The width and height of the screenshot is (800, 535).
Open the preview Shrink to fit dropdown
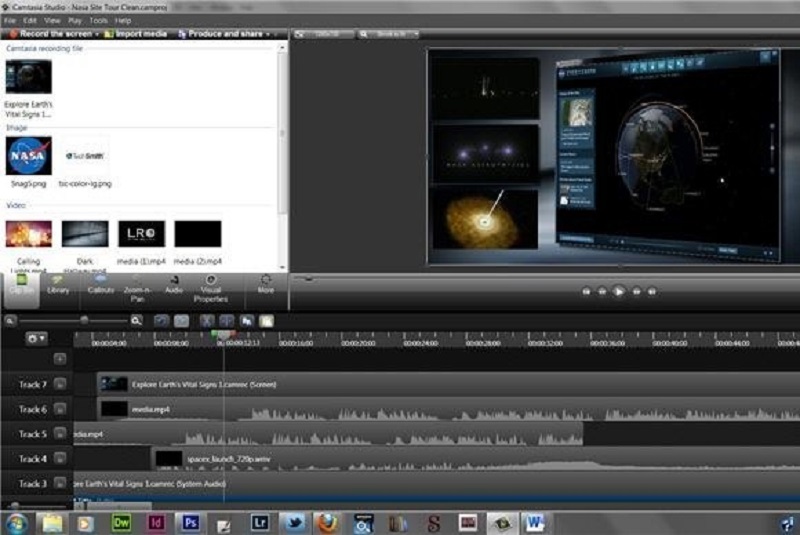pyautogui.click(x=389, y=34)
